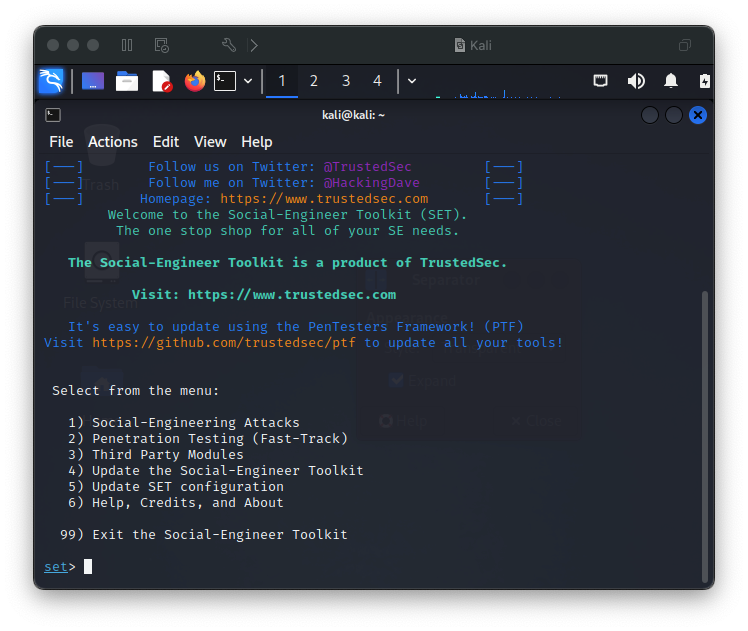The height and width of the screenshot is (631, 748).
Task: Click the network connection tray icon
Action: [600, 81]
